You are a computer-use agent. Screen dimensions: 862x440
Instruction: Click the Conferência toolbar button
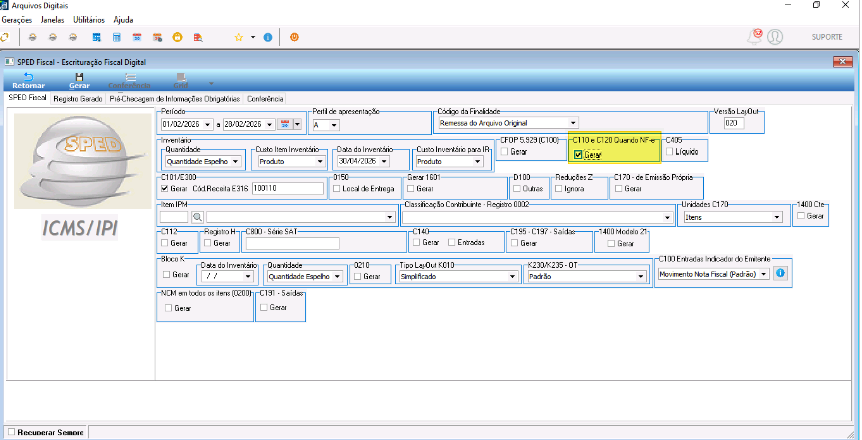click(130, 81)
